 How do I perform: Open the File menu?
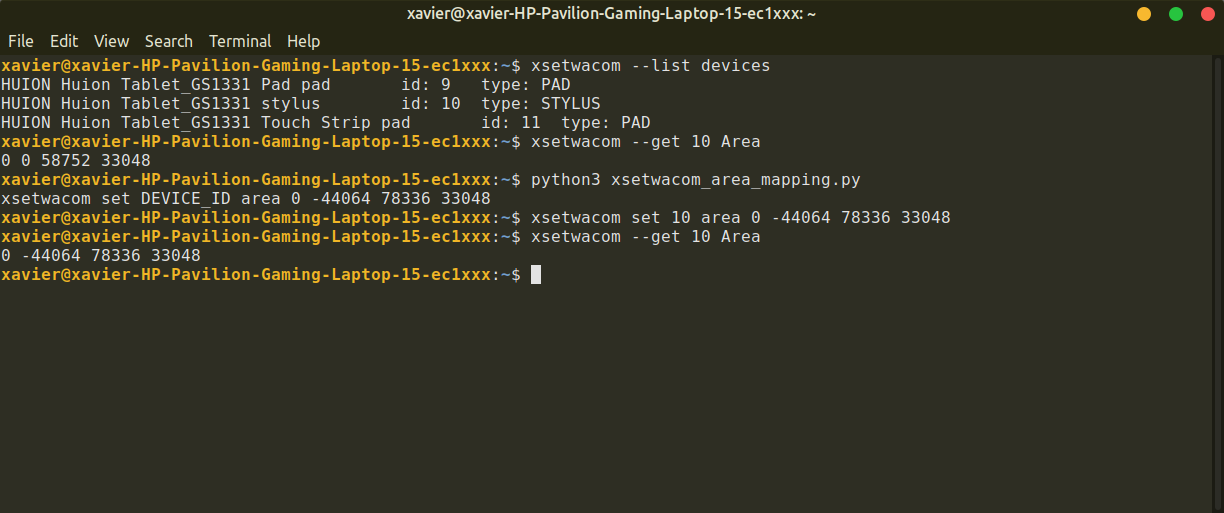(20, 41)
